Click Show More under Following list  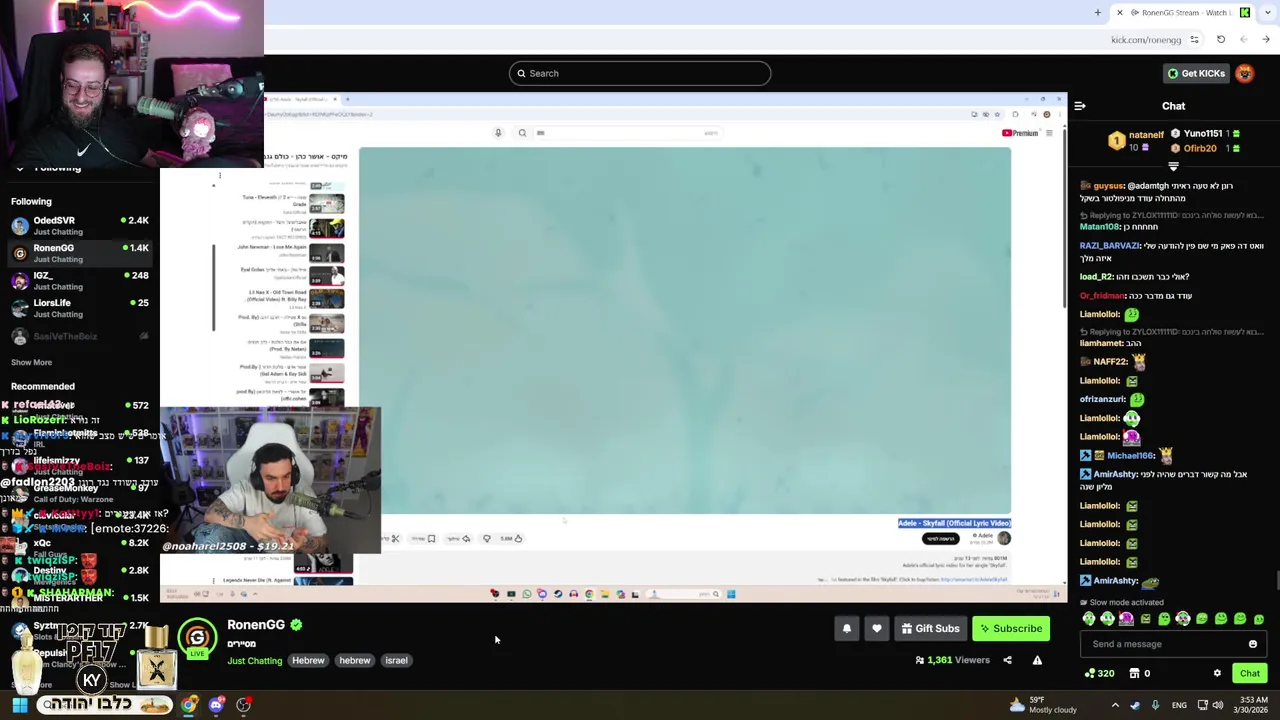click(31, 362)
